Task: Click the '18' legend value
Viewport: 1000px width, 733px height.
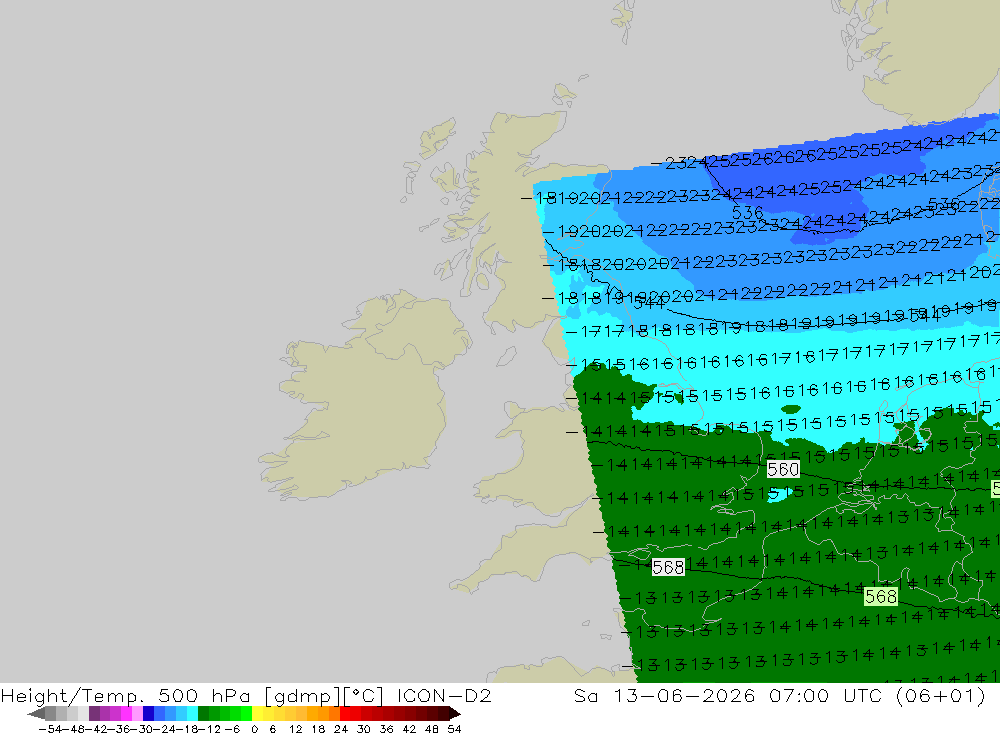Action: coord(318,729)
